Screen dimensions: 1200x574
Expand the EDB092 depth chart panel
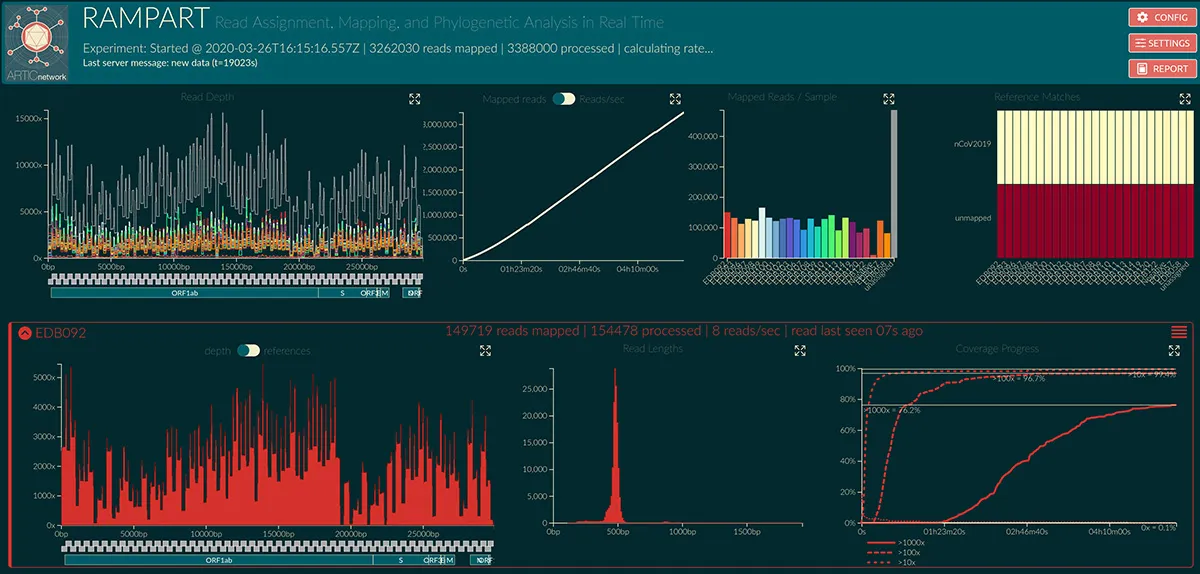(x=485, y=351)
